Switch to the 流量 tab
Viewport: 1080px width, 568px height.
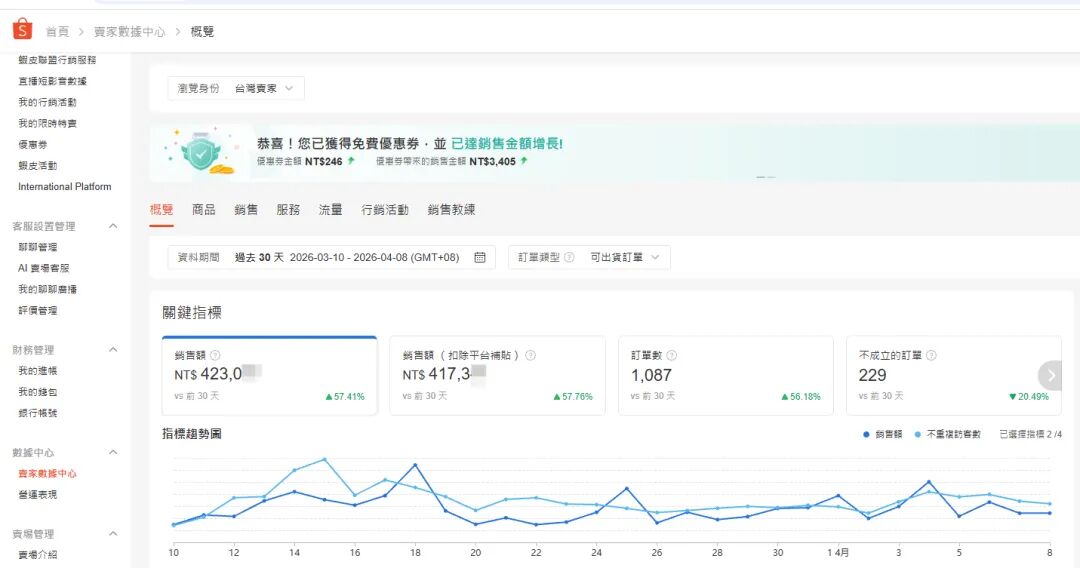[x=331, y=209]
